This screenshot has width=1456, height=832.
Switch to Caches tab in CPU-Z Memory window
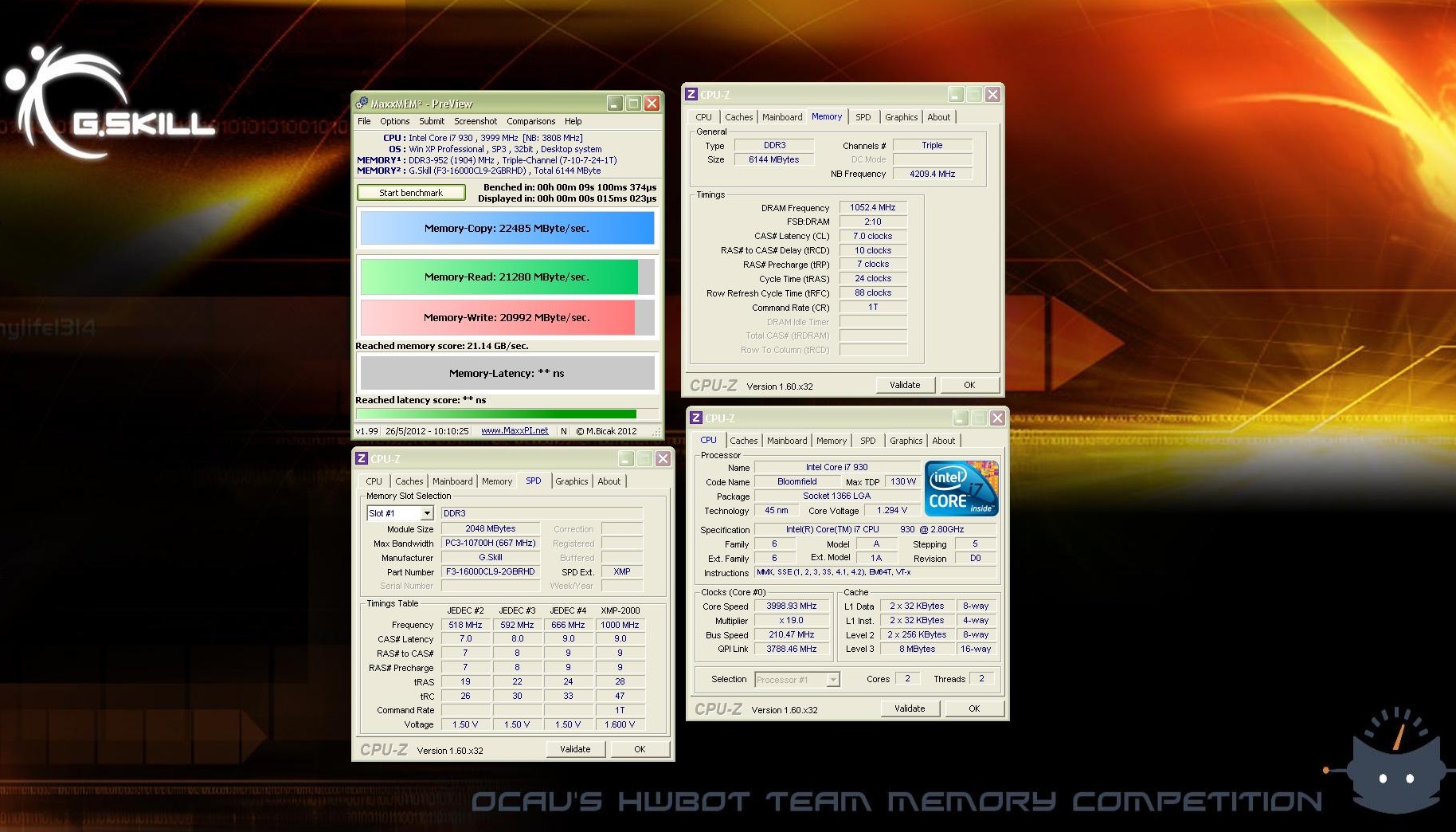click(738, 117)
